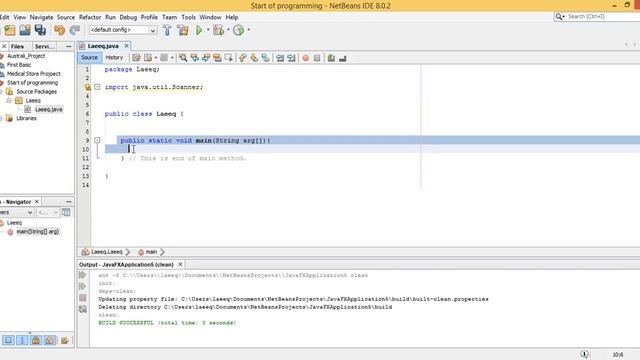Open the Debug menu
This screenshot has height=360, width=640.
point(128,17)
